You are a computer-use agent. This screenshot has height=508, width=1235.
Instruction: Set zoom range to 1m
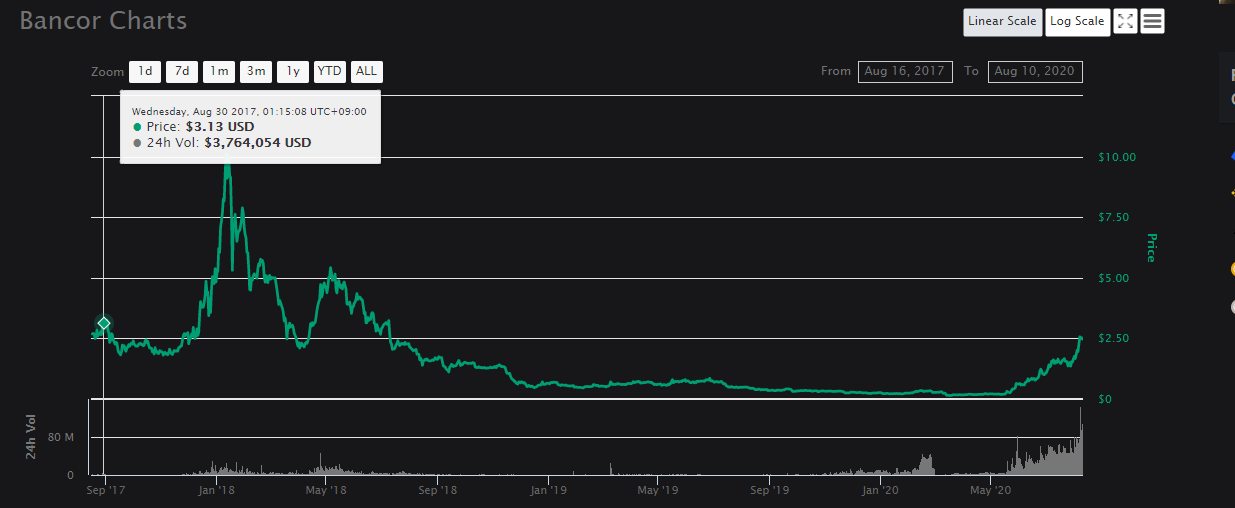click(219, 71)
